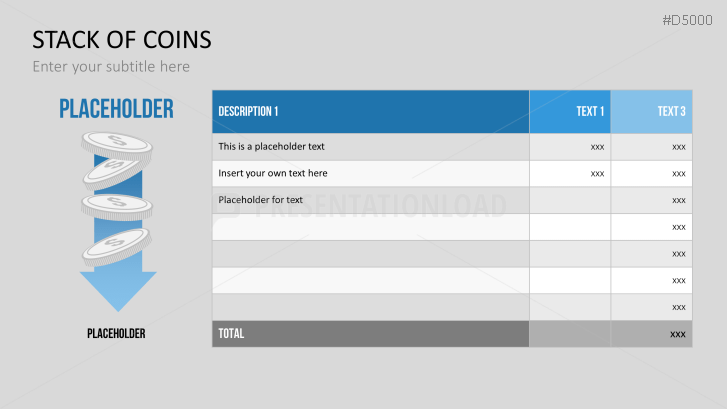This screenshot has height=409, width=727.
Task: Click the TEXT 3 column header
Action: (671, 111)
